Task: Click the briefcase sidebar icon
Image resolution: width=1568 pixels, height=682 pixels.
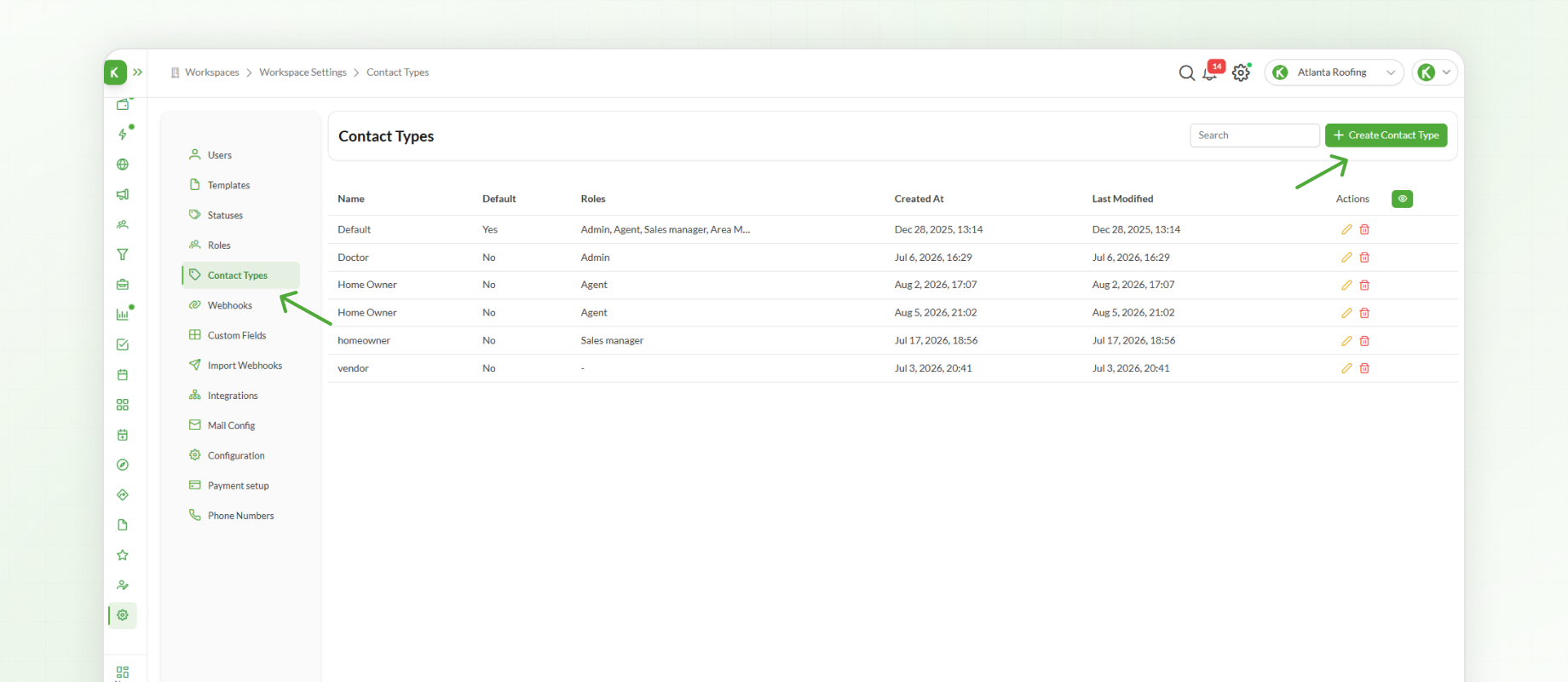Action: [123, 285]
